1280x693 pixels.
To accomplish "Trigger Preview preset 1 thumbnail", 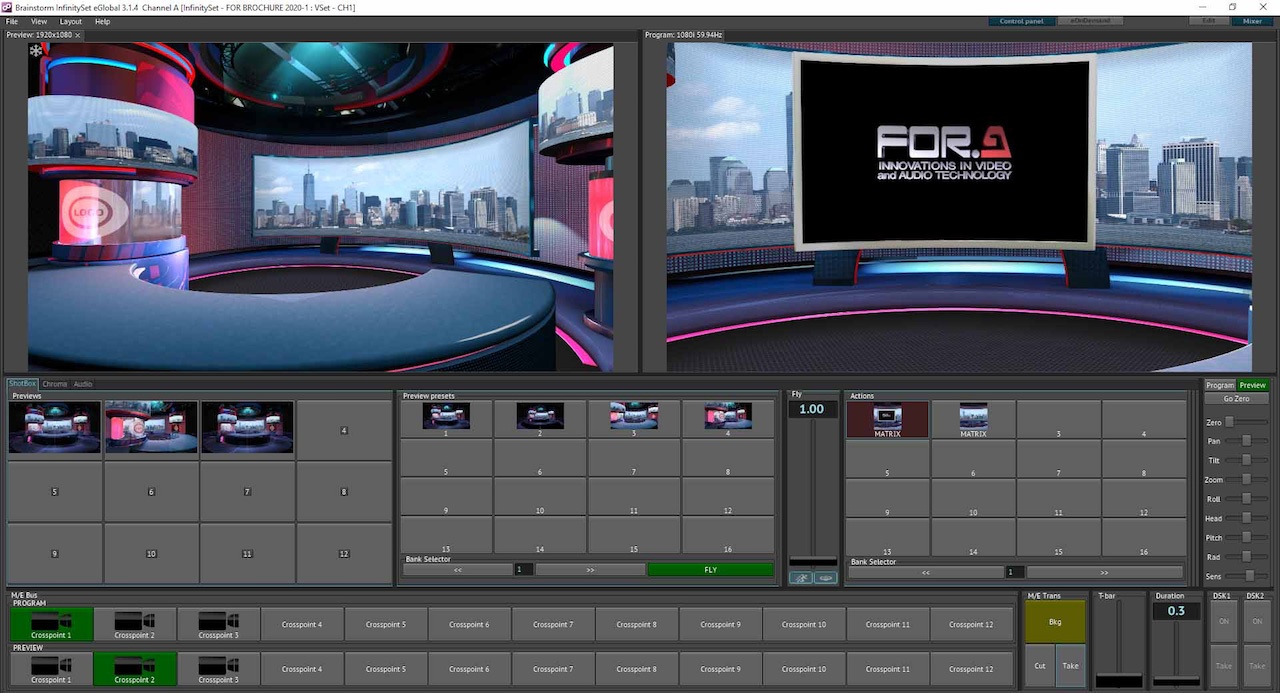I will tap(446, 417).
